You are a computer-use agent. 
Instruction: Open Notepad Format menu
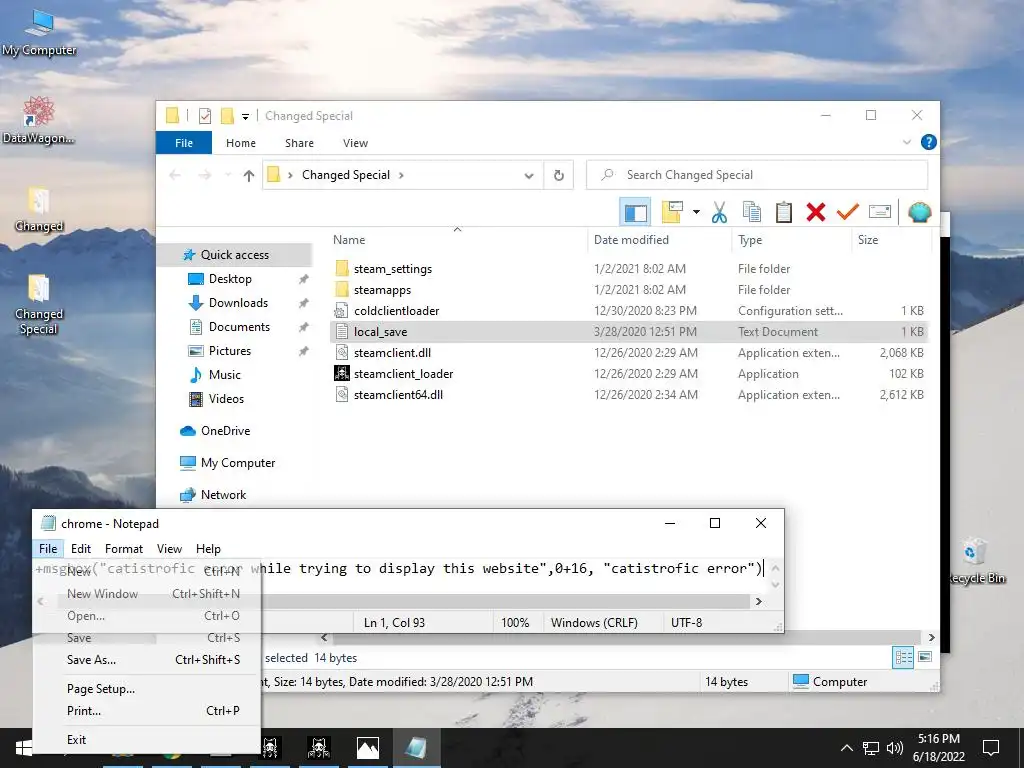click(123, 549)
